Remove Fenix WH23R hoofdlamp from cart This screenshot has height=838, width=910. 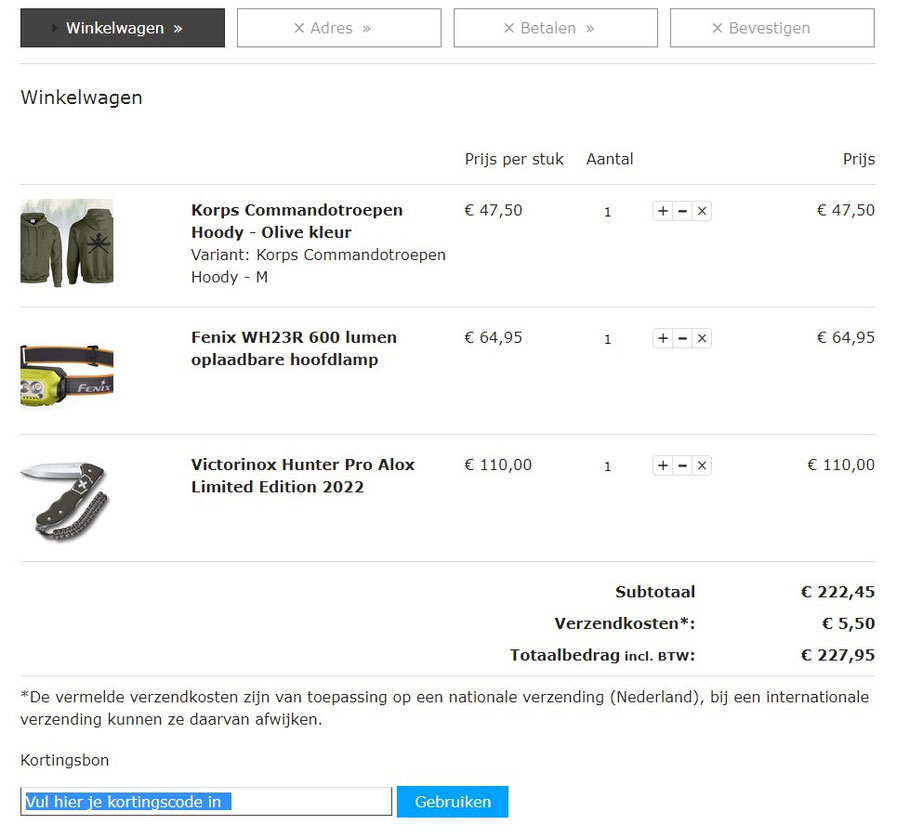pos(702,338)
